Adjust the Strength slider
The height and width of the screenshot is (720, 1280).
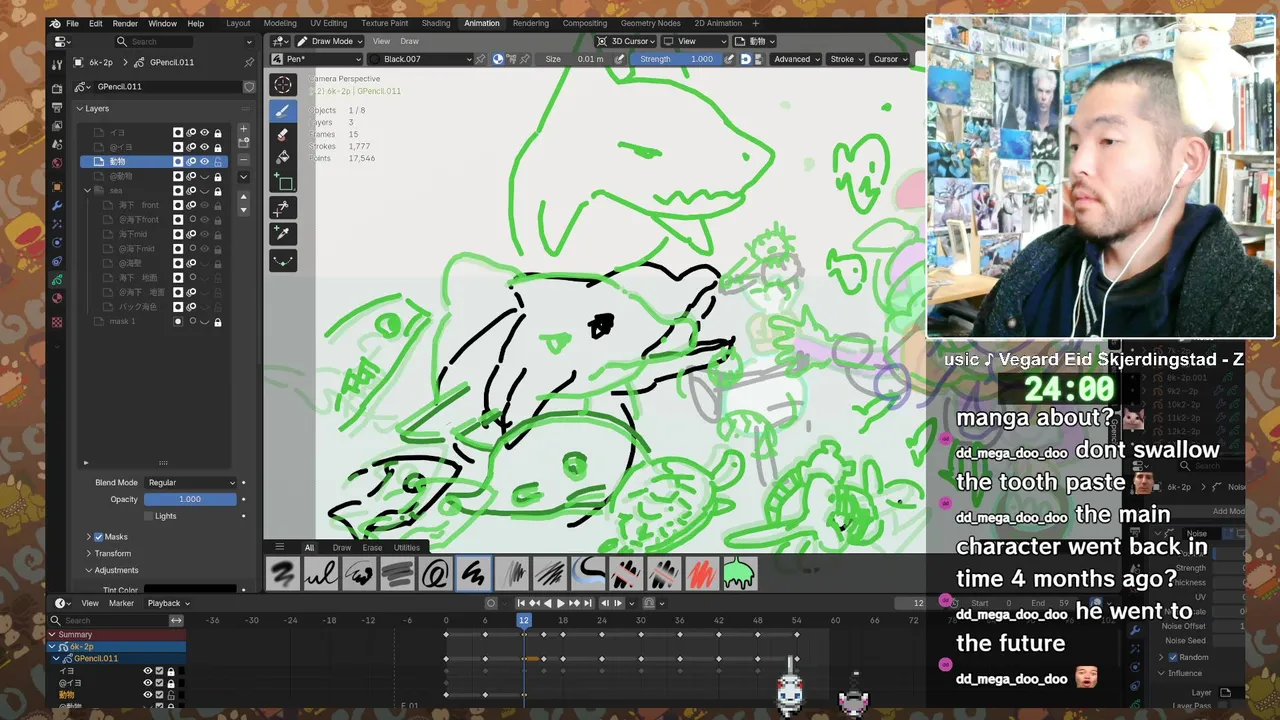[x=677, y=59]
